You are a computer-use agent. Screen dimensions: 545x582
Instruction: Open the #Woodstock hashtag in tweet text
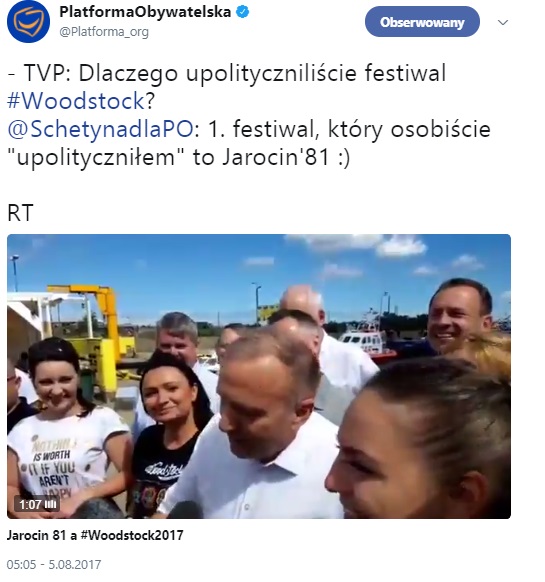coord(76,101)
